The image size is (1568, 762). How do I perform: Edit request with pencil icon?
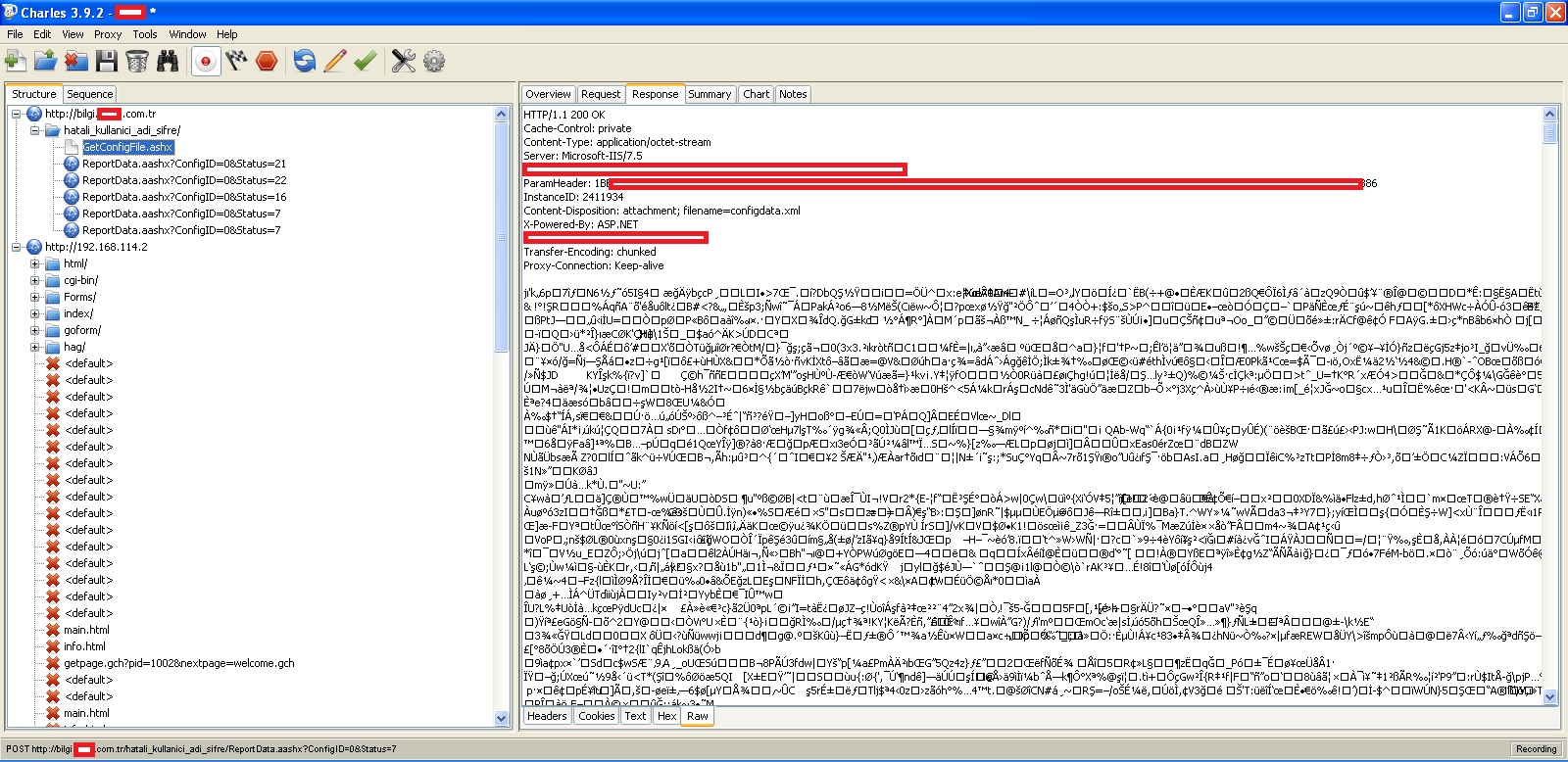[x=335, y=61]
